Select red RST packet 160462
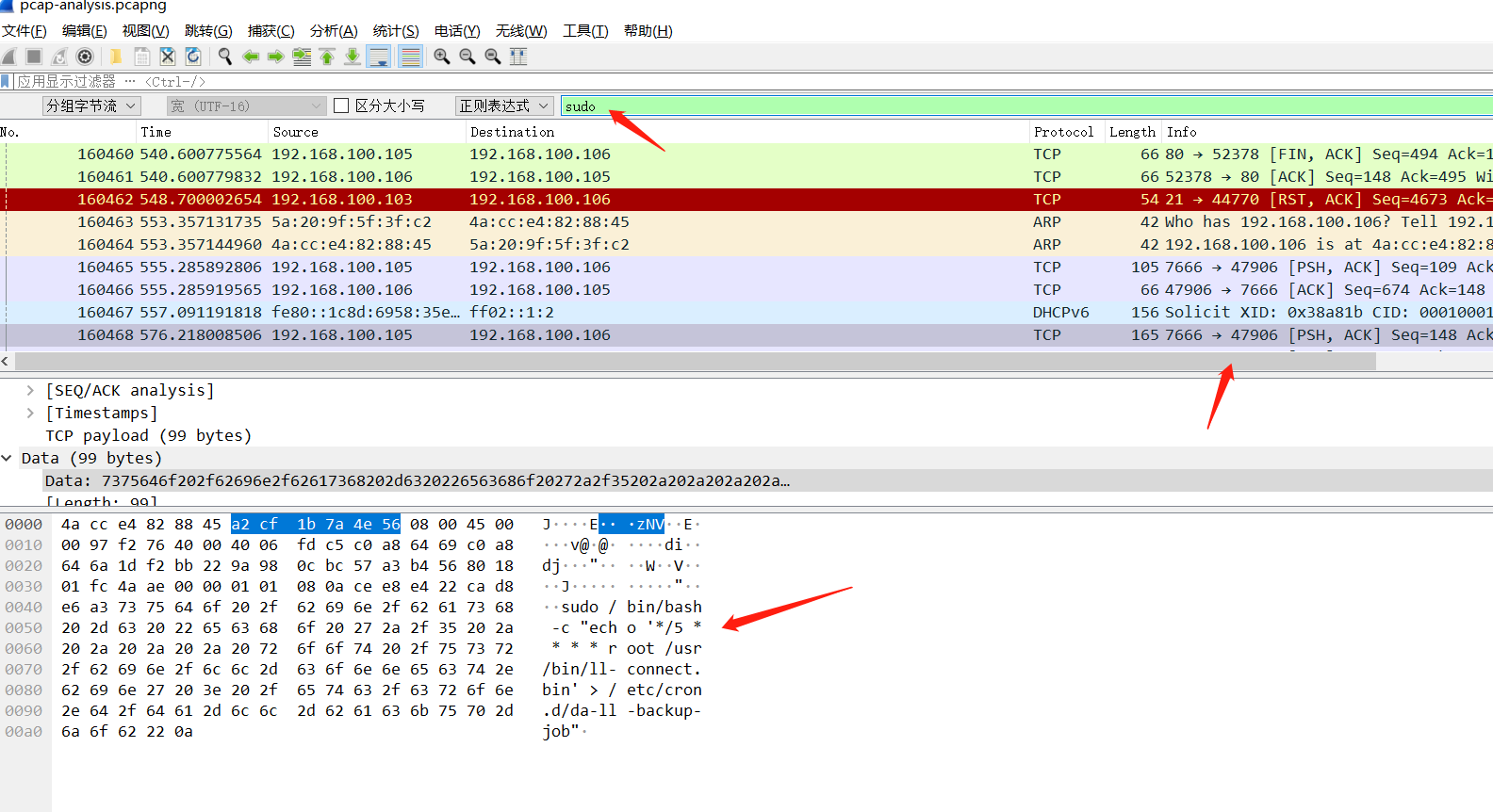 (x=746, y=200)
